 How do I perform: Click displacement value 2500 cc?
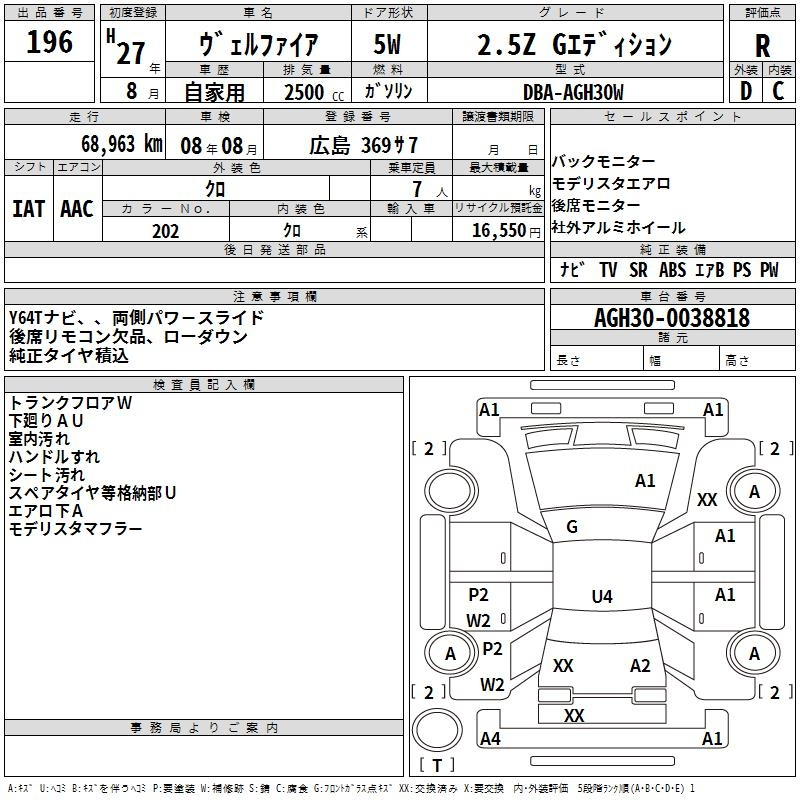click(x=314, y=92)
